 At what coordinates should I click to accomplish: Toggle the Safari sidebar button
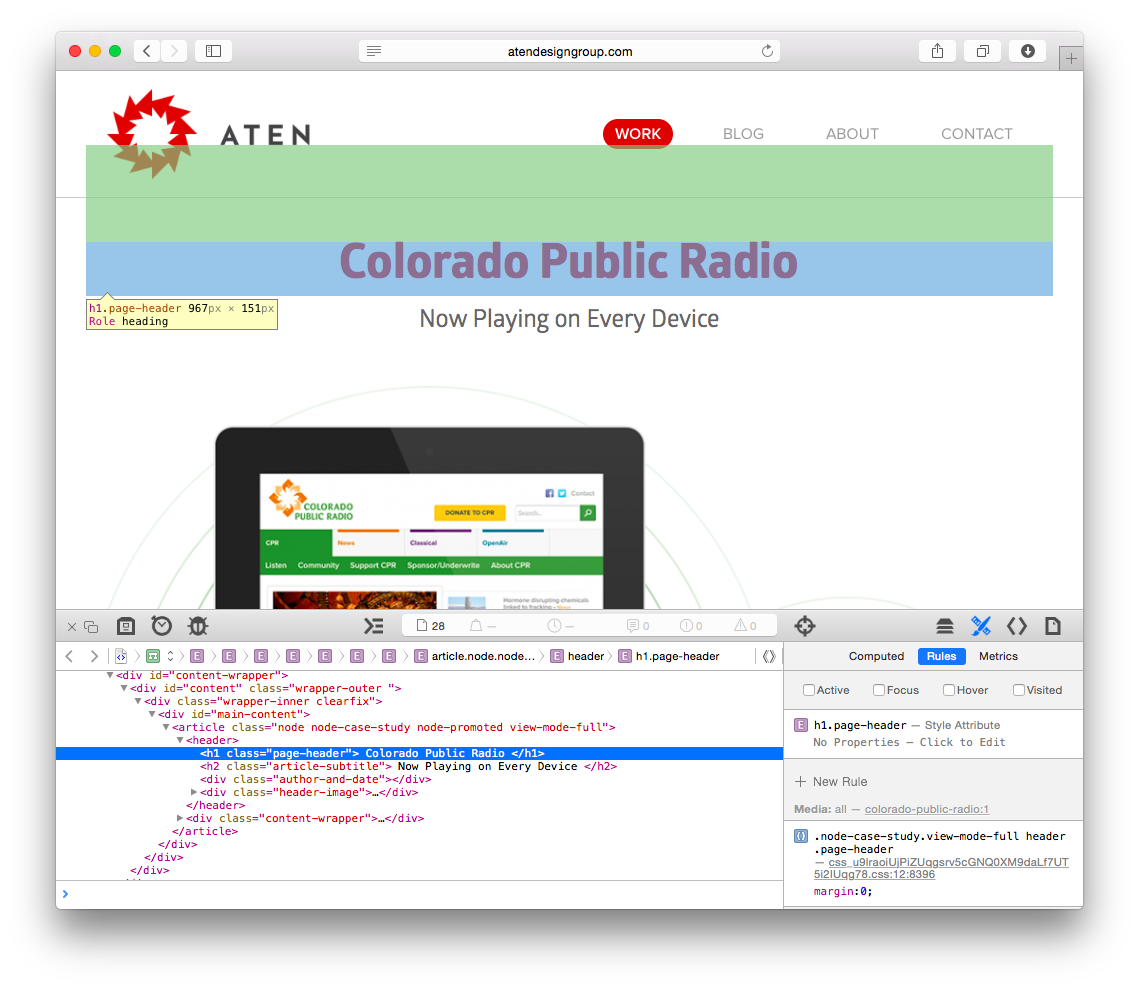pyautogui.click(x=214, y=51)
